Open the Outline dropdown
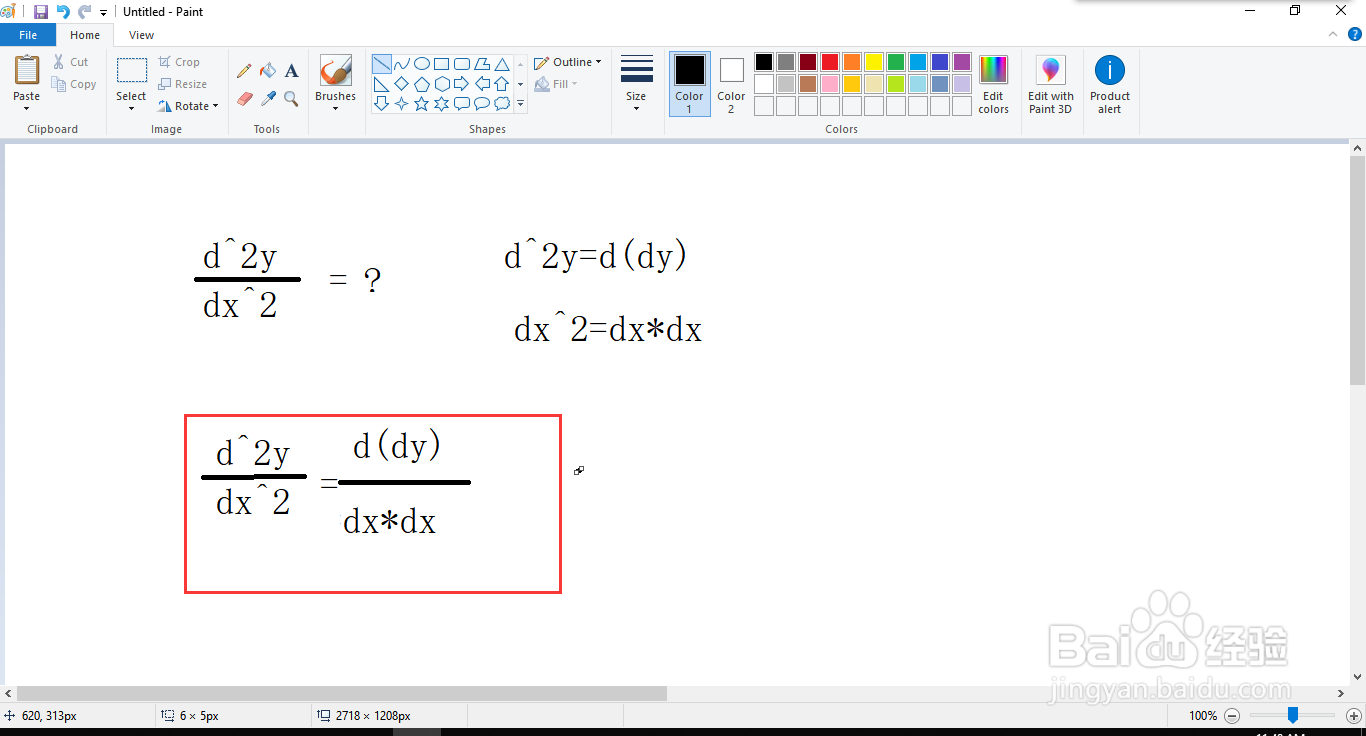 tap(567, 61)
